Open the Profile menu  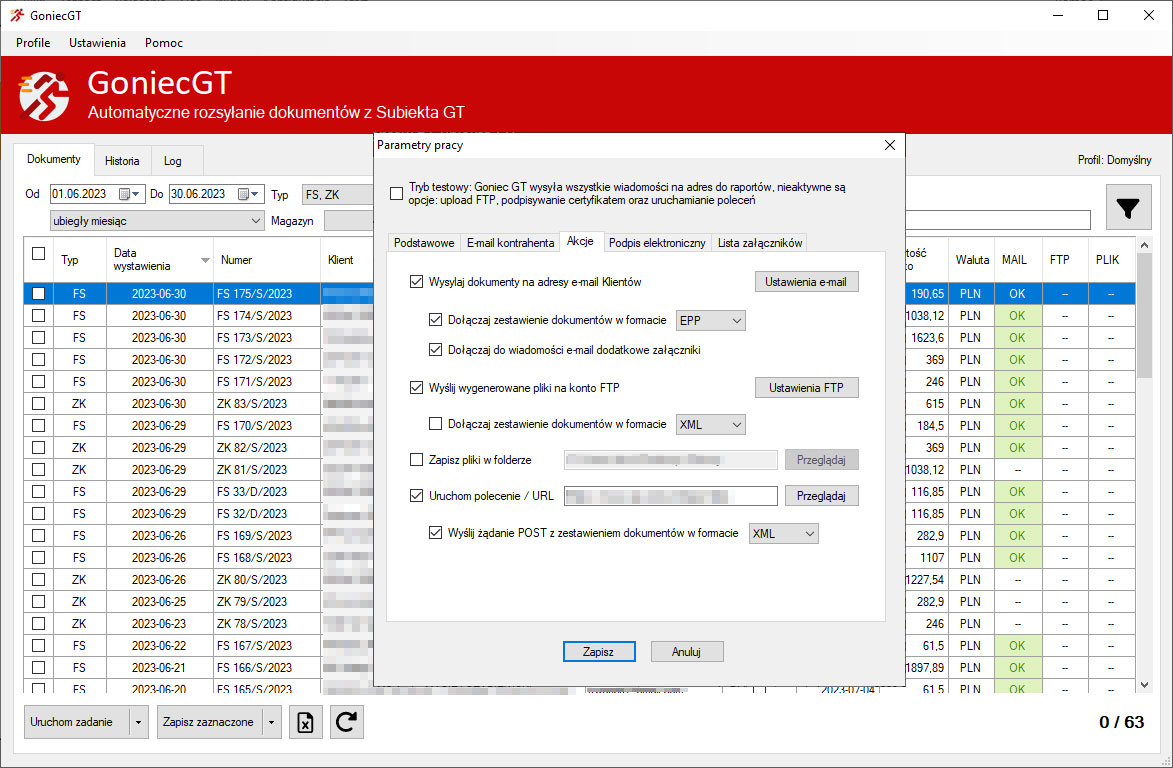point(33,43)
